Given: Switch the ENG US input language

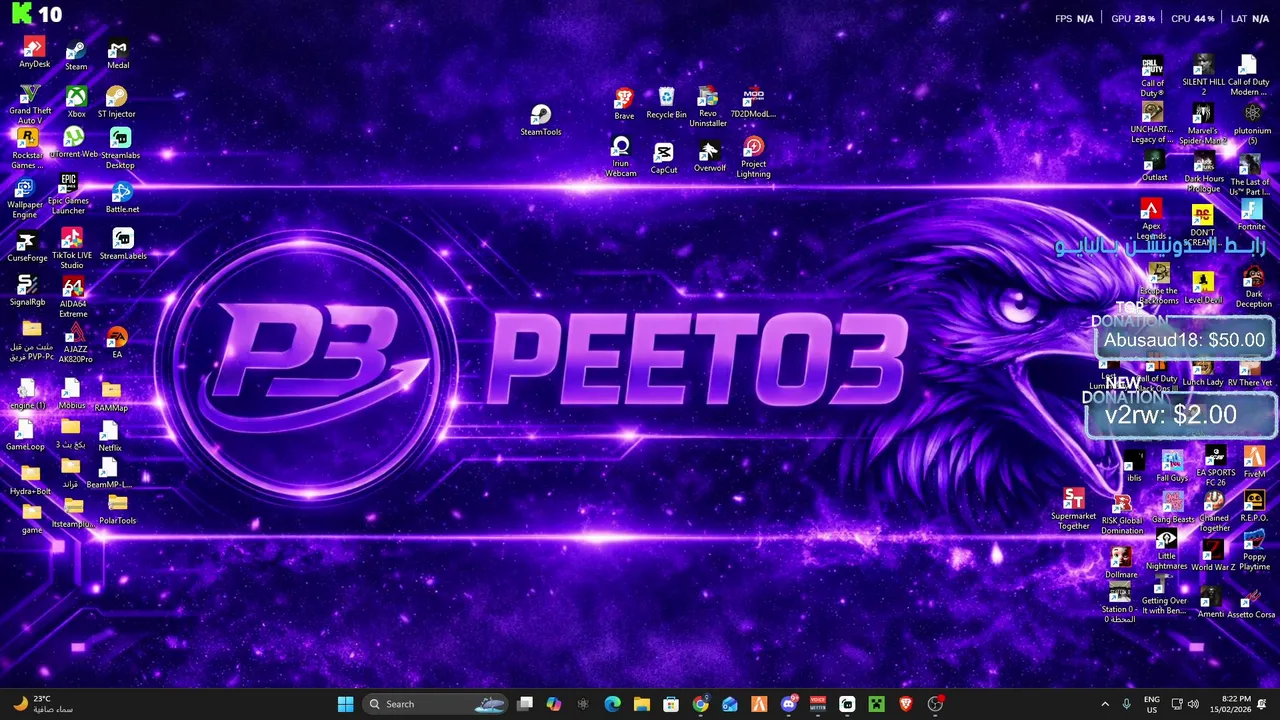Looking at the screenshot, I should pos(1152,704).
